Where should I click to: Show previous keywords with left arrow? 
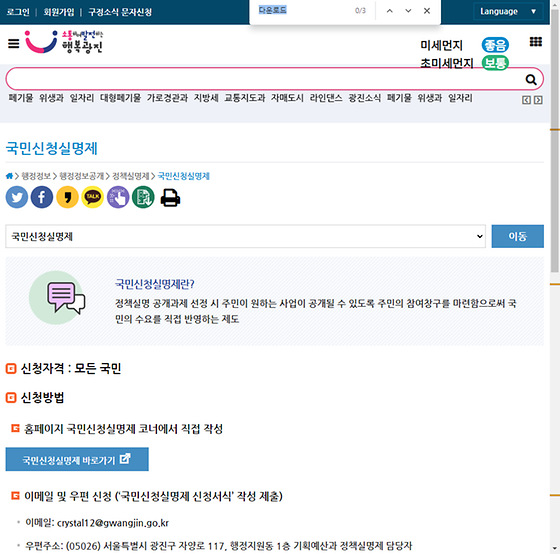pyautogui.click(x=526, y=100)
